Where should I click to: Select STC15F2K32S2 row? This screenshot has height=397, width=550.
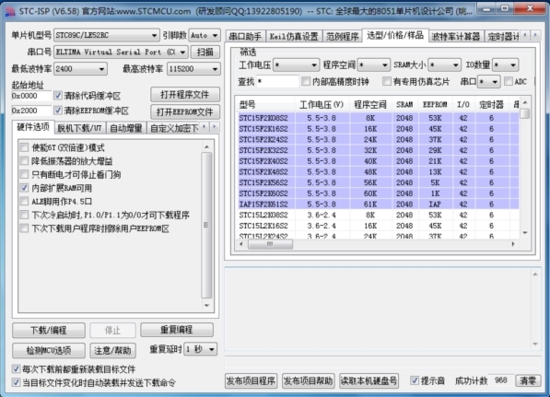click(x=377, y=150)
